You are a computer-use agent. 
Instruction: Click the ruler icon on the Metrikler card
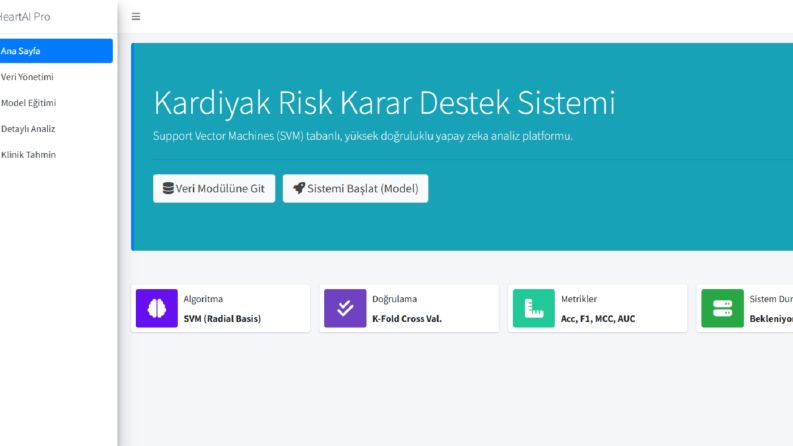534,308
